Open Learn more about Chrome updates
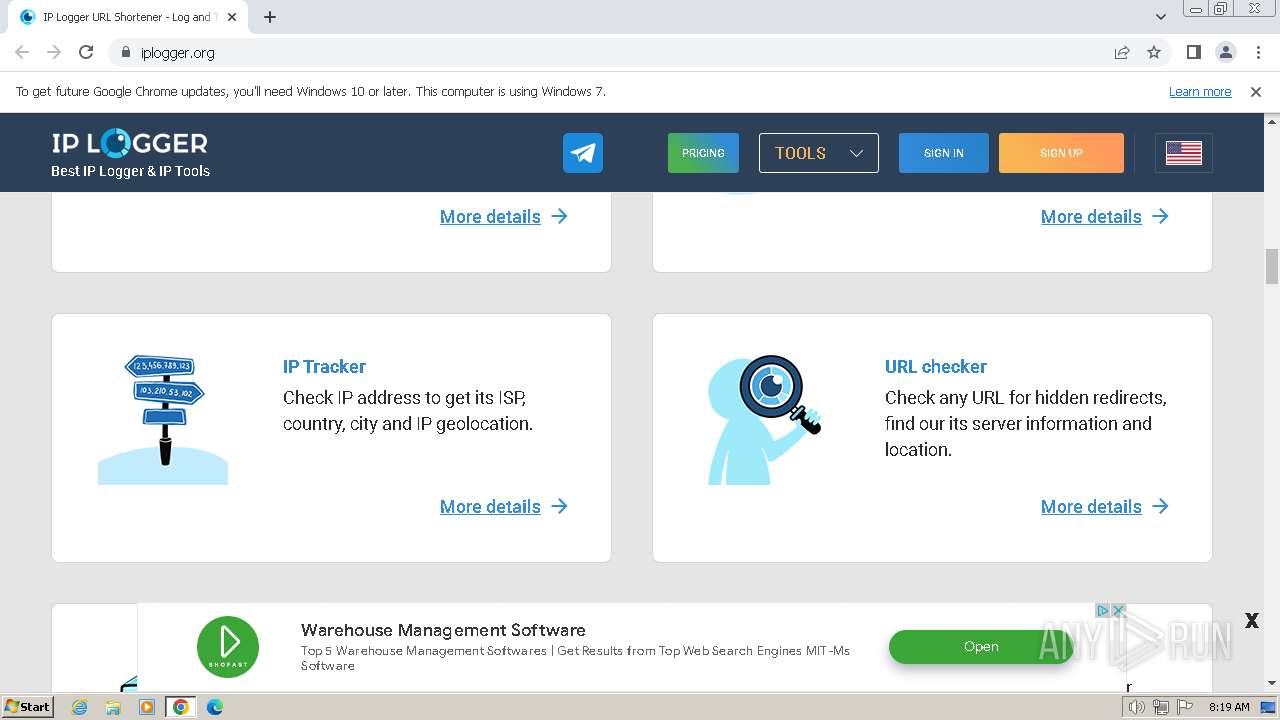Viewport: 1280px width, 720px height. pos(1200,91)
